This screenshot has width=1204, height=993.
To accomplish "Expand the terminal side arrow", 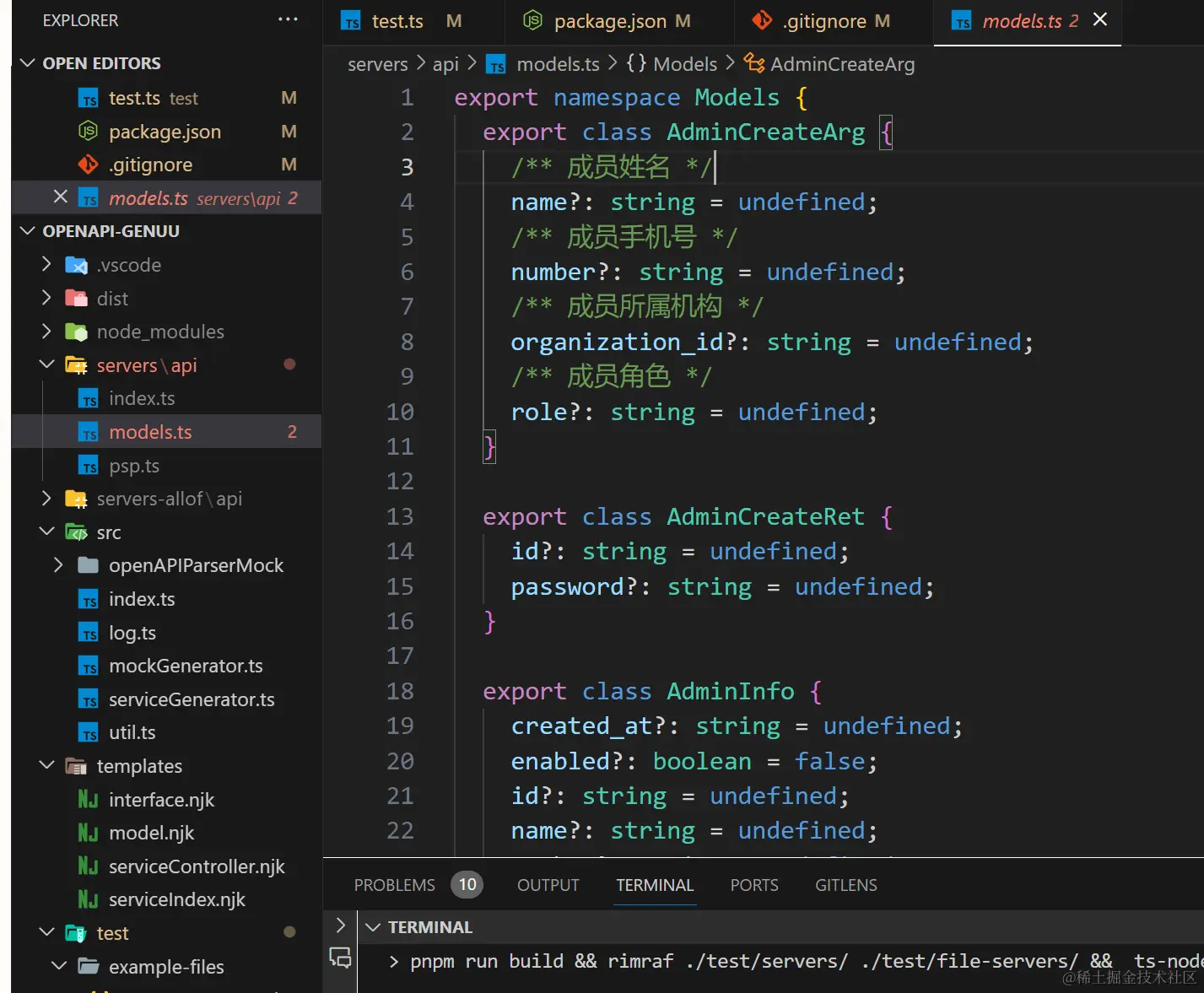I will pyautogui.click(x=340, y=926).
